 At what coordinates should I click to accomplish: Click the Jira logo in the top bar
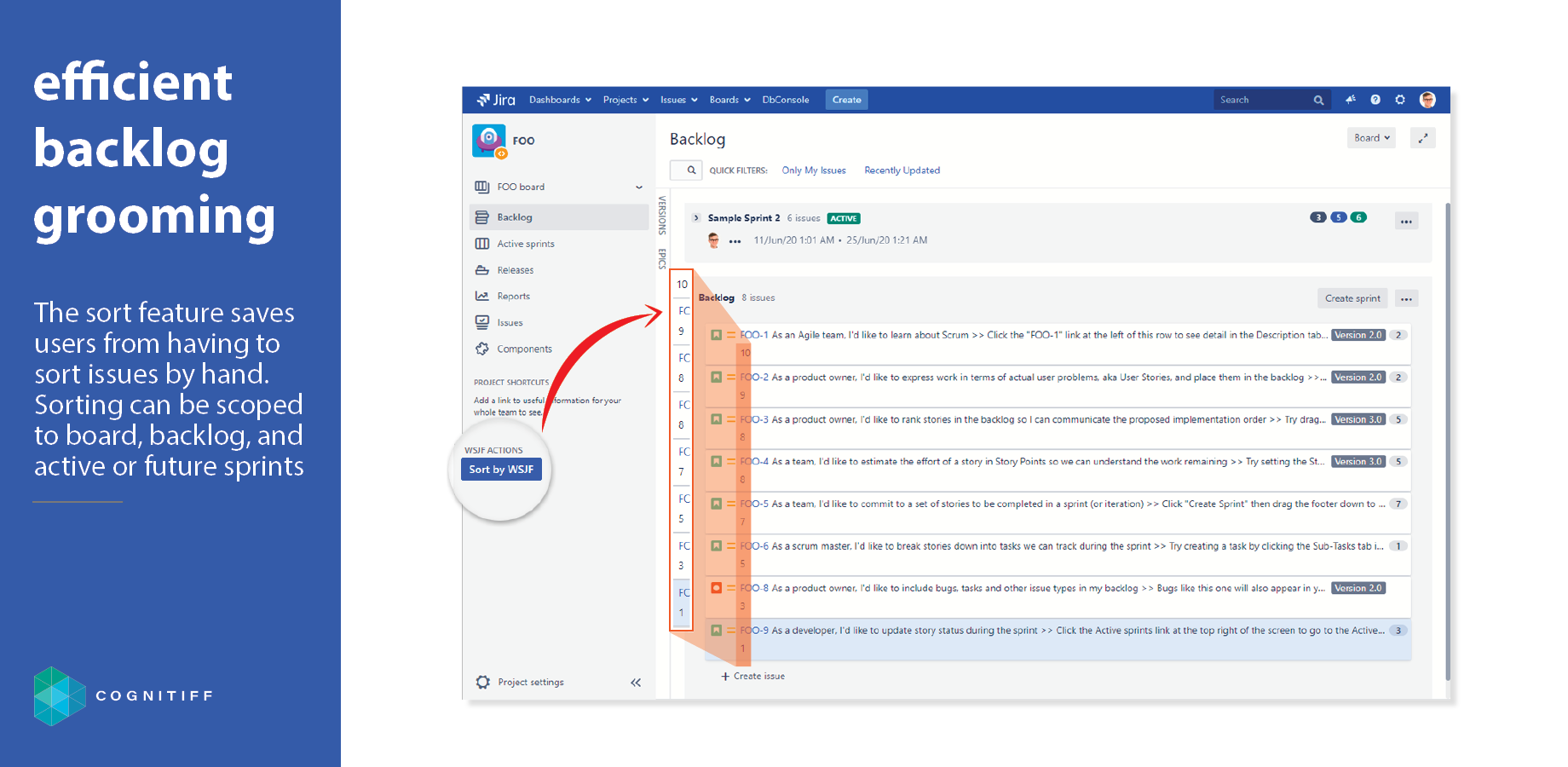coord(496,100)
